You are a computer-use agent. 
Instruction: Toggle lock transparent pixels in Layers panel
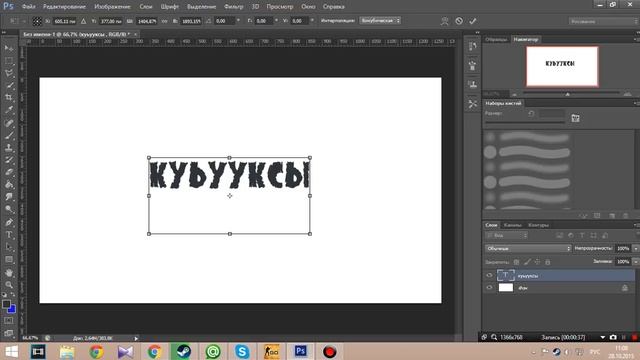click(x=516, y=262)
